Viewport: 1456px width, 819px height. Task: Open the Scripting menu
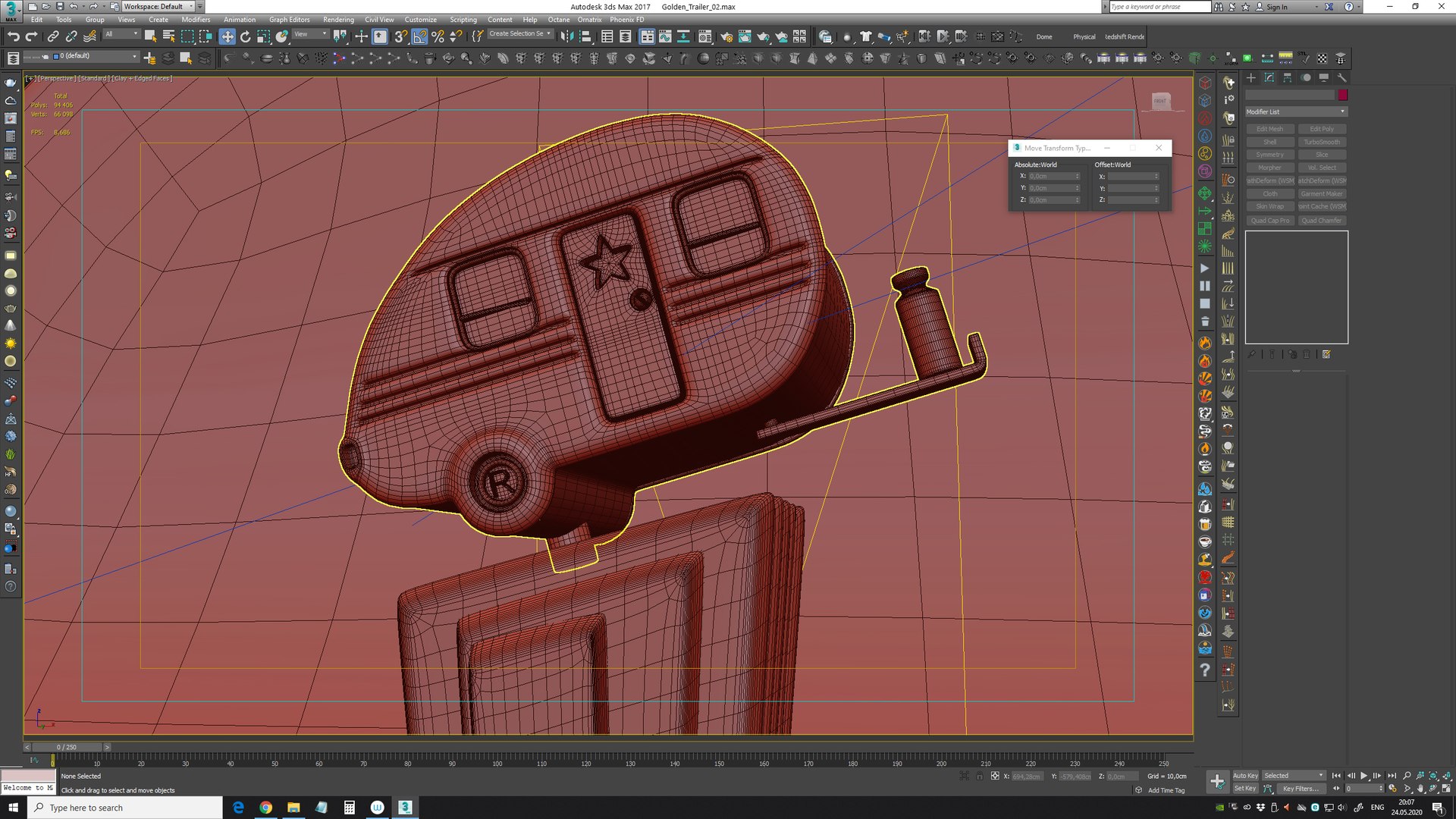[463, 20]
